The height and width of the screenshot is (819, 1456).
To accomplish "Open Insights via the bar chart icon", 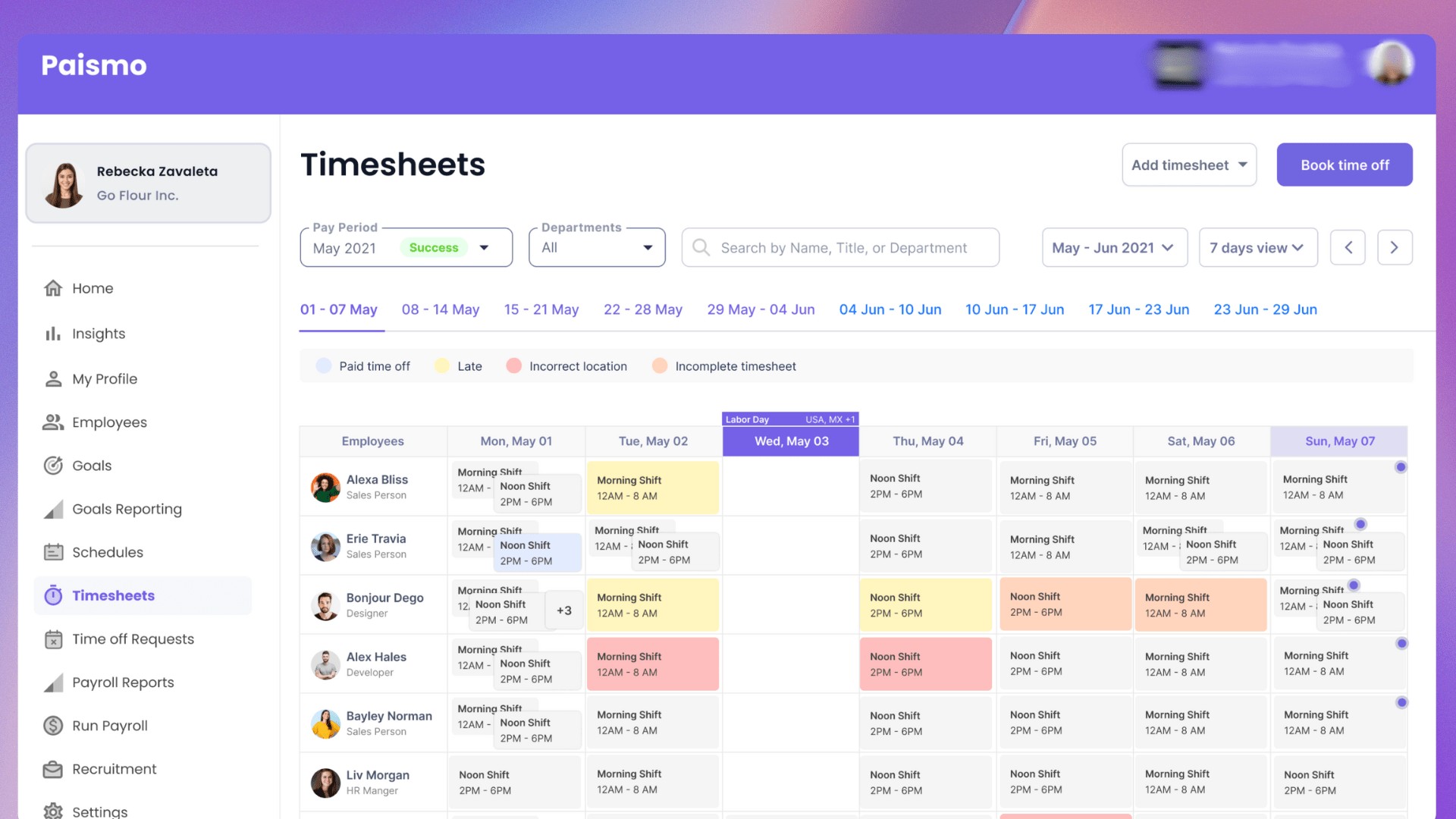I will point(53,334).
